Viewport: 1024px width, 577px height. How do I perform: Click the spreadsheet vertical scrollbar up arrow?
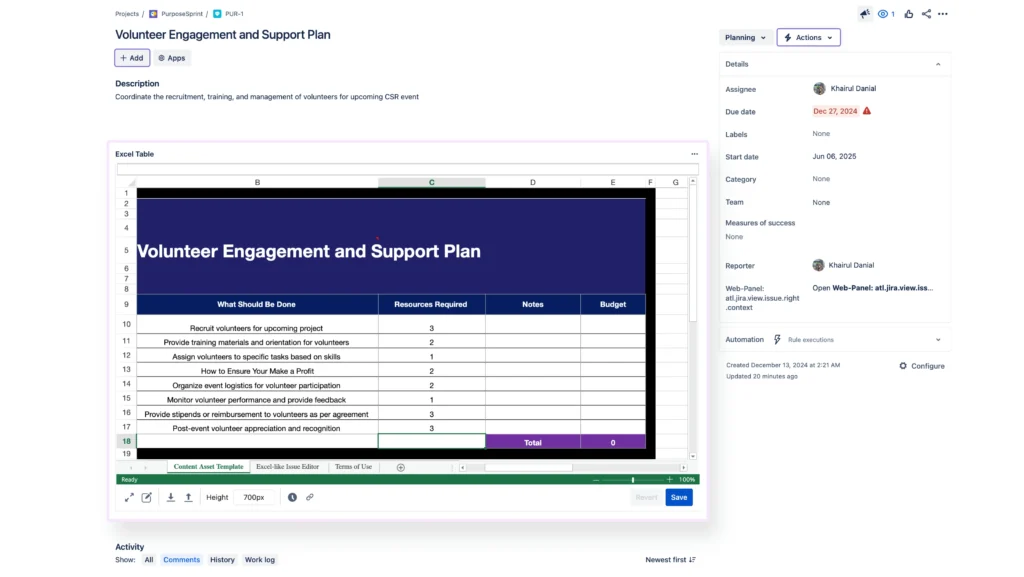pos(693,181)
